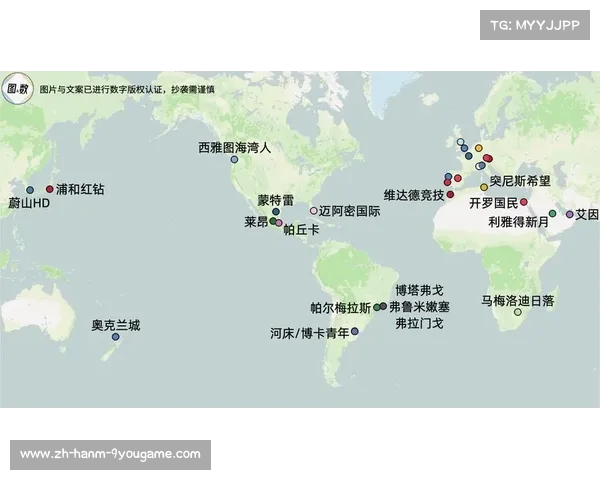Select the dark marker beside 弗鲁米嫩塞
Viewport: 600px width, 480px height.
pyautogui.click(x=383, y=306)
